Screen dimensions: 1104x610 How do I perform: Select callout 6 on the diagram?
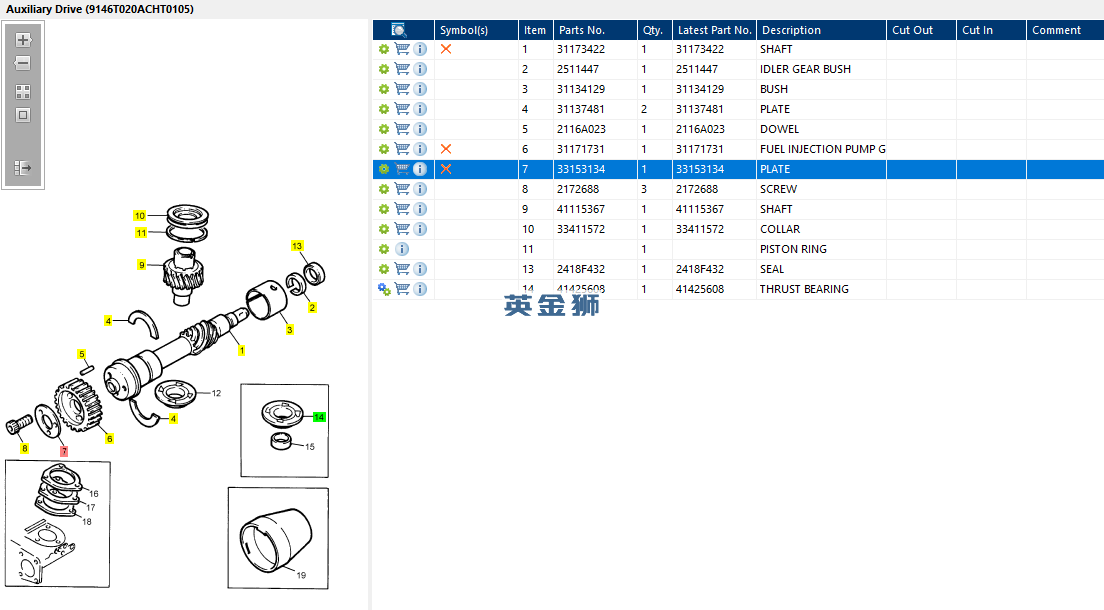pyautogui.click(x=109, y=438)
